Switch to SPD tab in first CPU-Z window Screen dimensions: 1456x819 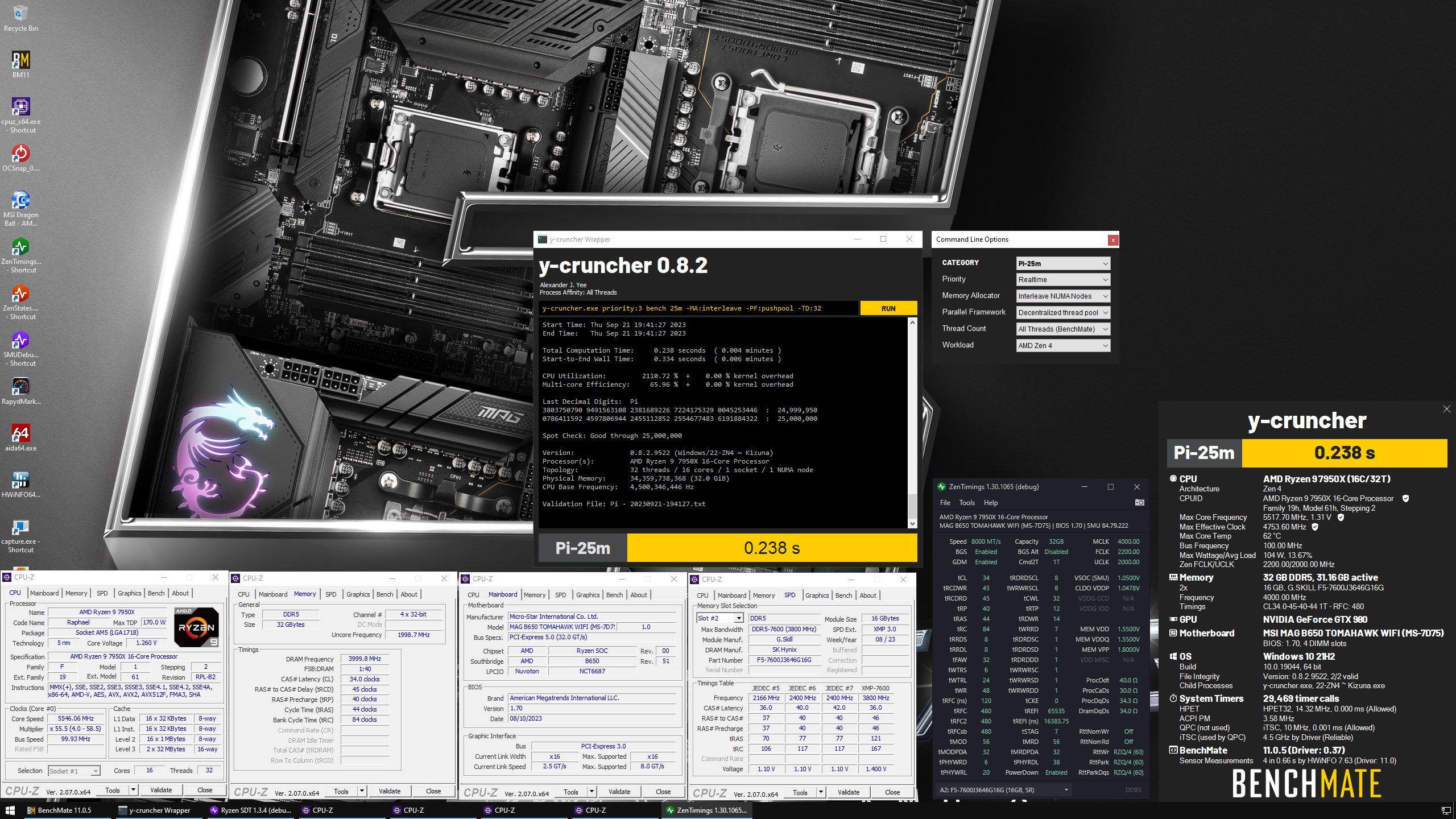(102, 593)
